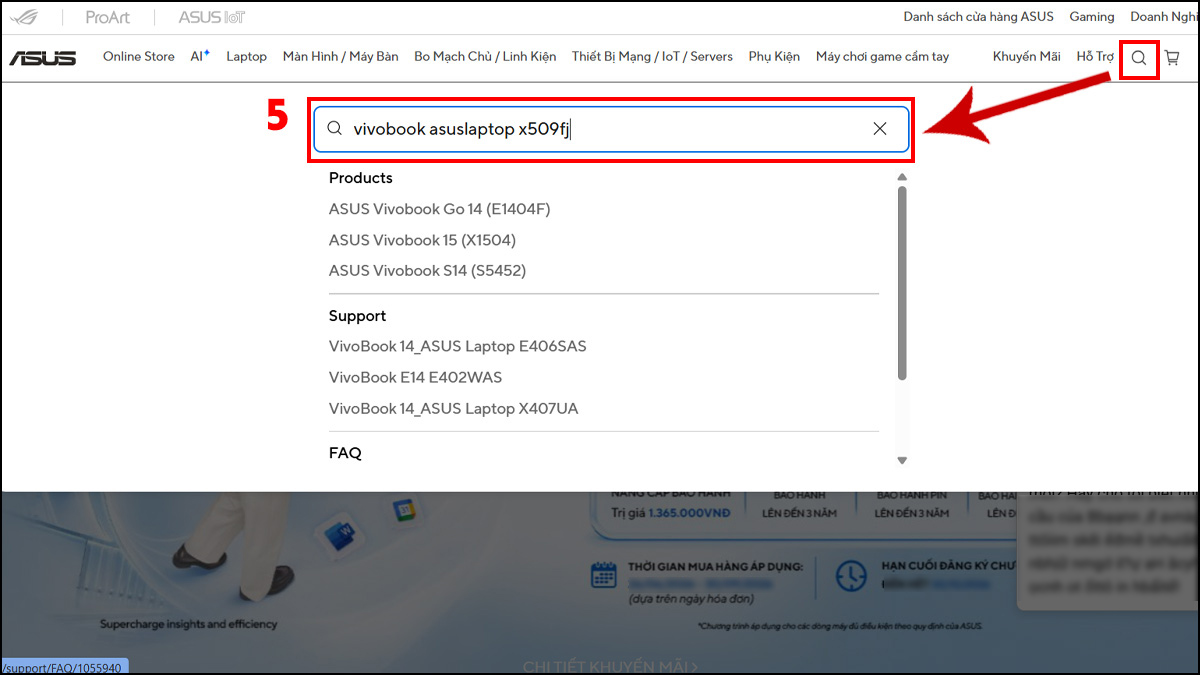Click scrollbar down arrow in suggestions
Image resolution: width=1200 pixels, height=675 pixels.
click(x=902, y=460)
